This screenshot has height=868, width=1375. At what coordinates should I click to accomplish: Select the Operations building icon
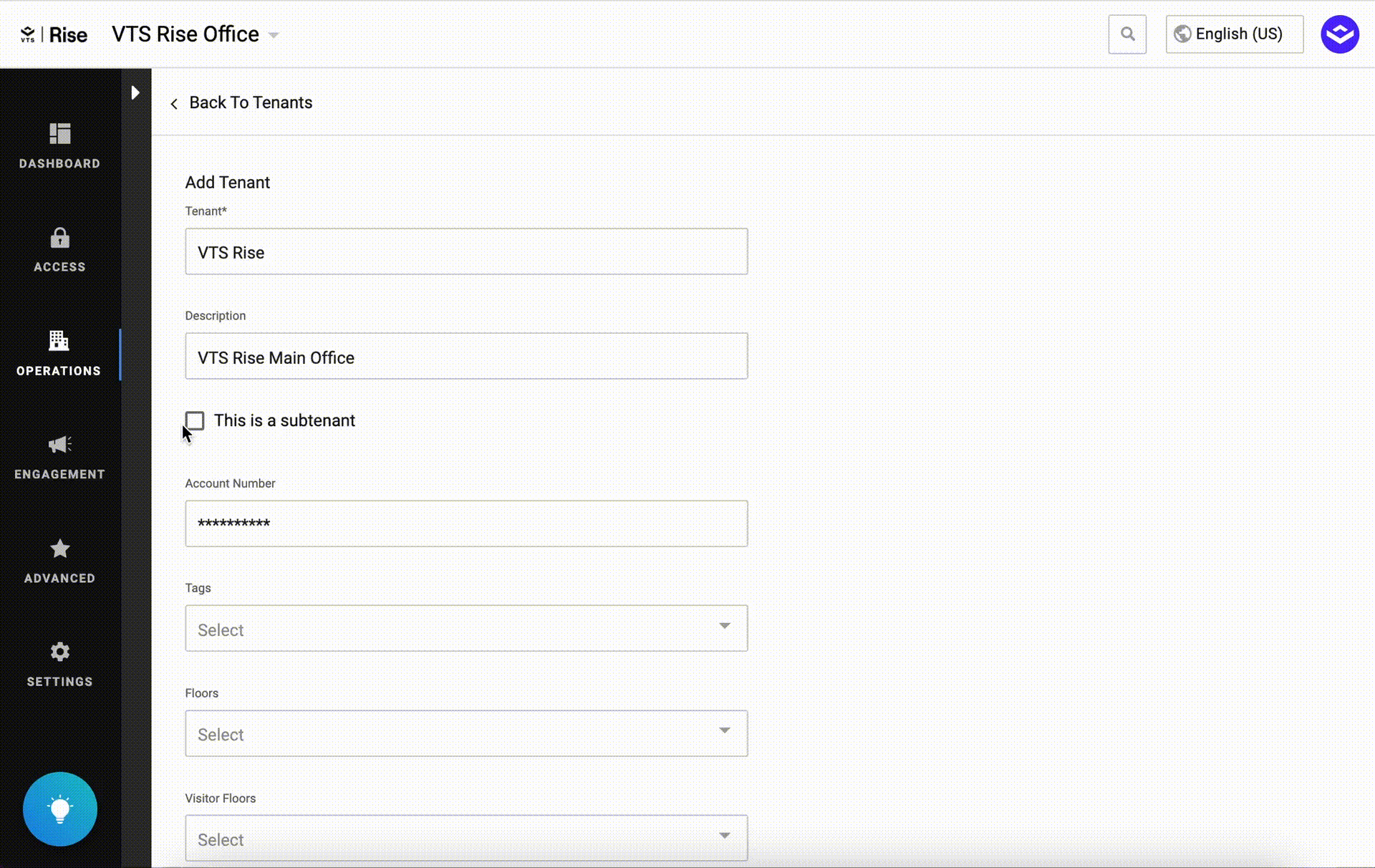[x=59, y=340]
